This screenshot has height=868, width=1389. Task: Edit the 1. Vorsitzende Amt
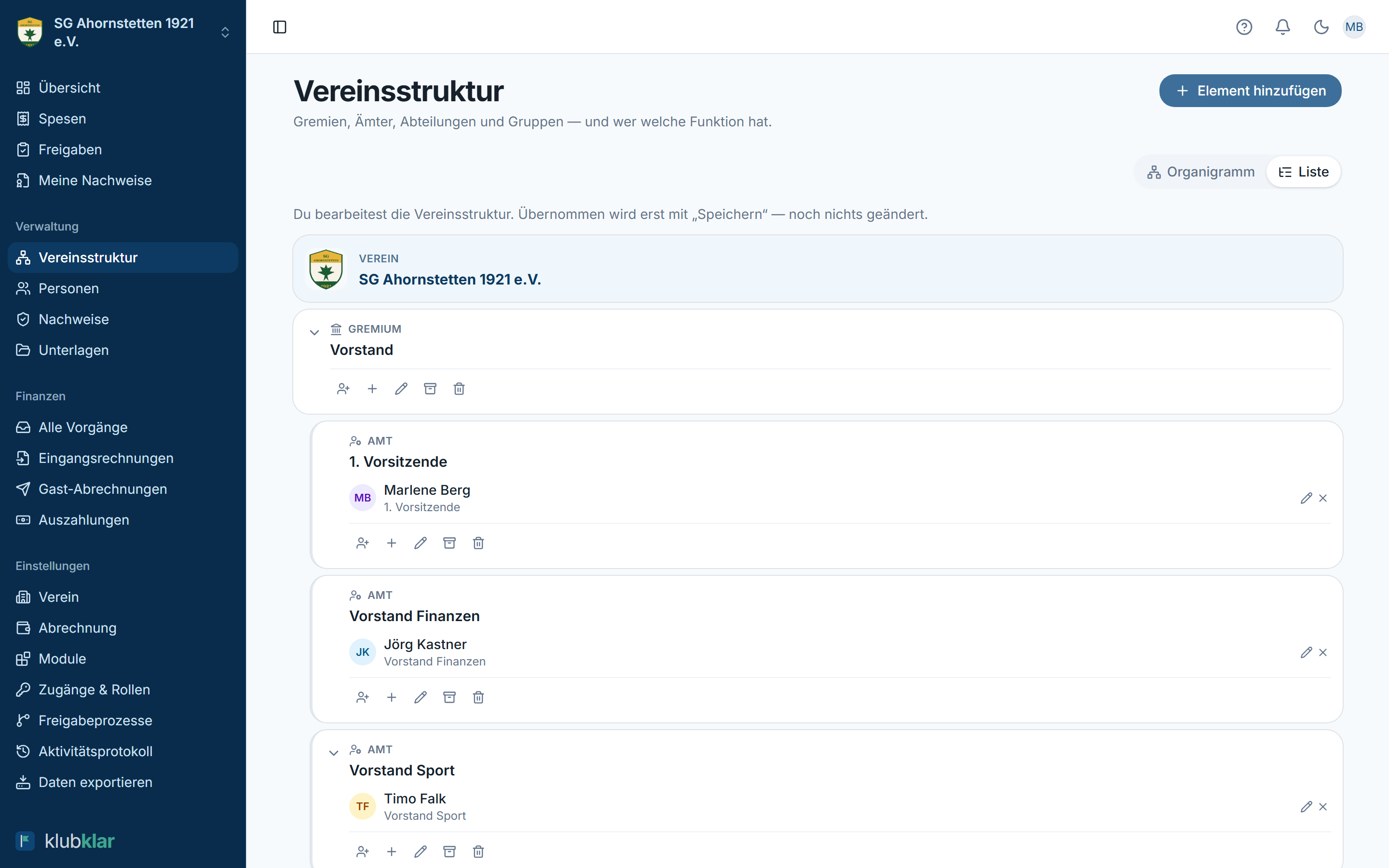click(421, 543)
